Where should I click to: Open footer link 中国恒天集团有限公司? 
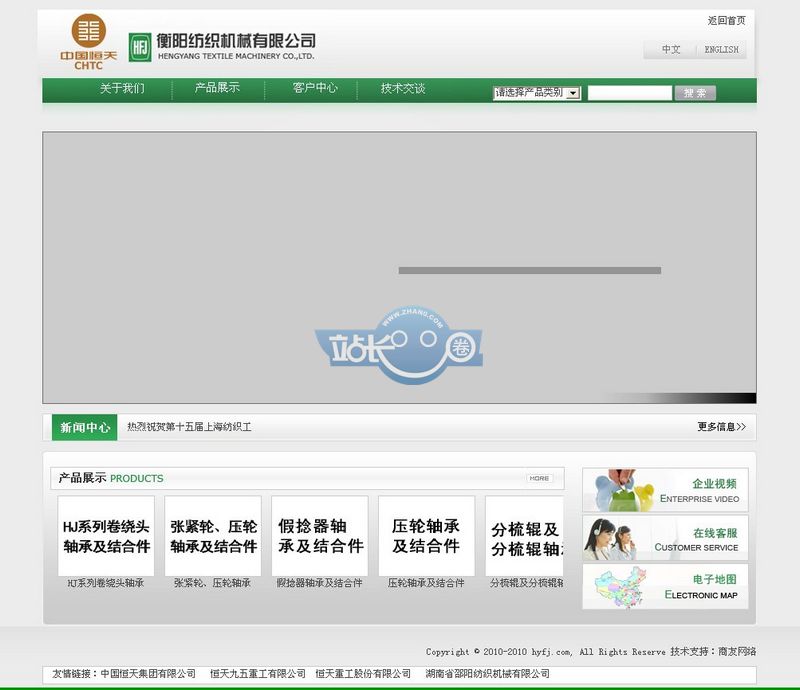coord(147,673)
